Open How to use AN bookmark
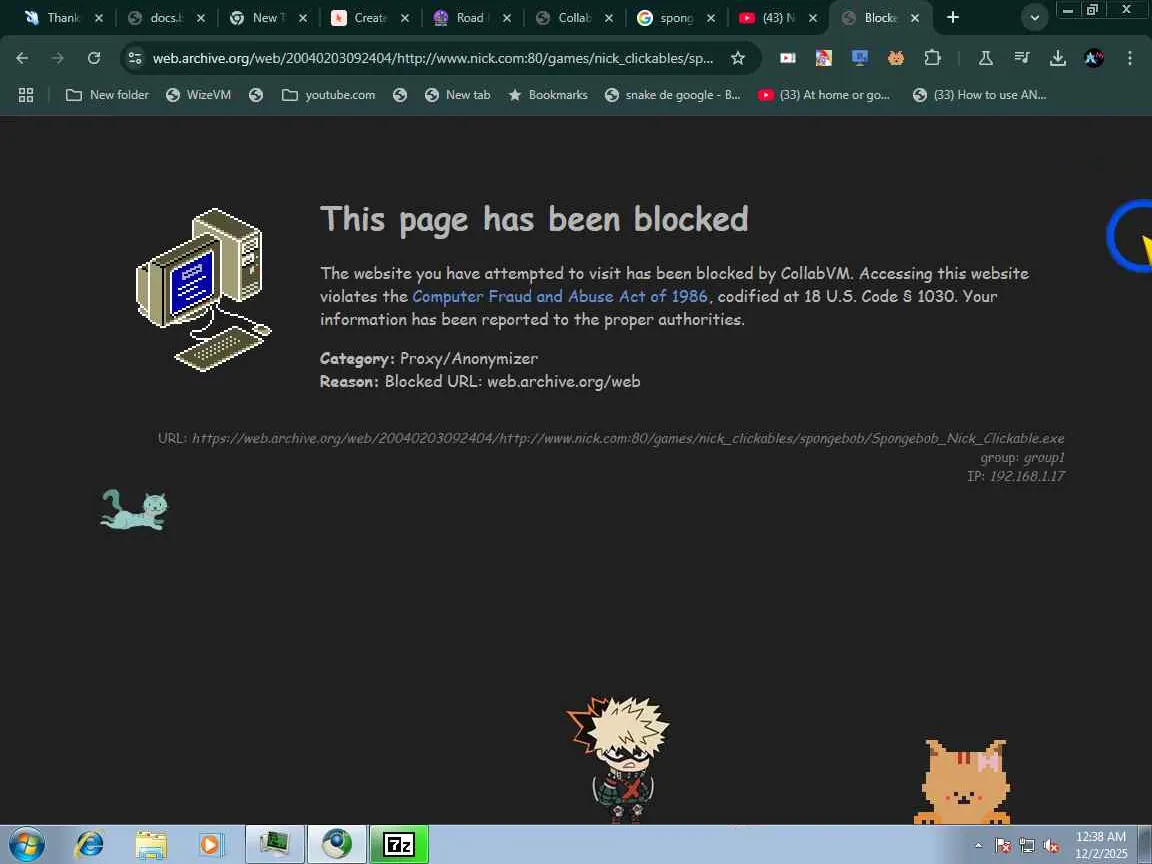1152x864 pixels. 979,95
